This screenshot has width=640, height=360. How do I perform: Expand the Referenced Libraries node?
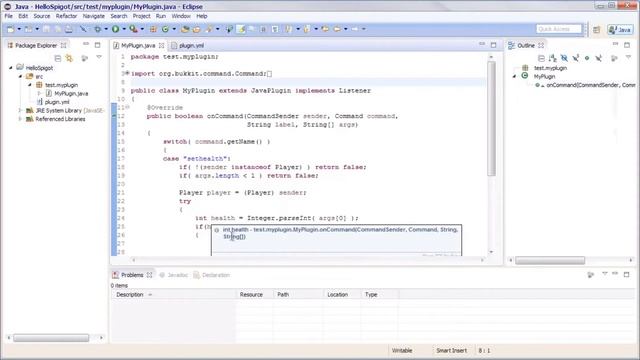tap(20, 119)
